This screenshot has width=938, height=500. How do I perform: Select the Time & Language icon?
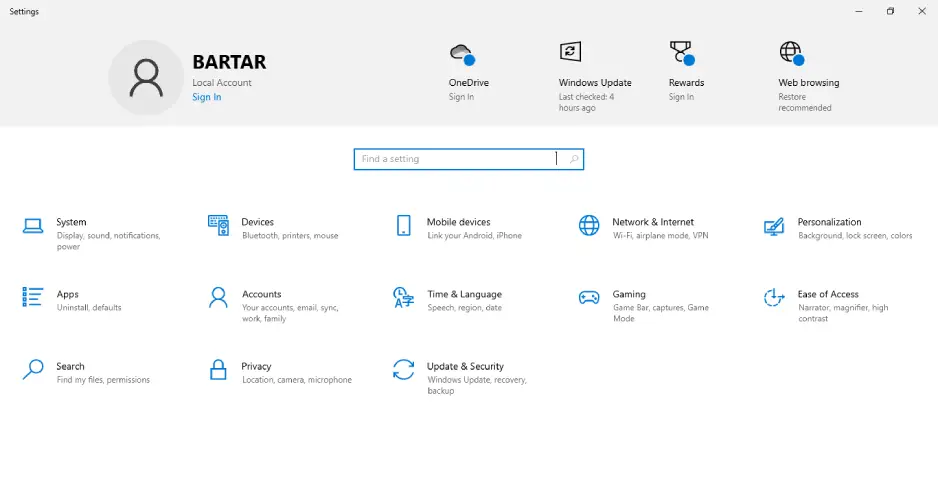[404, 297]
